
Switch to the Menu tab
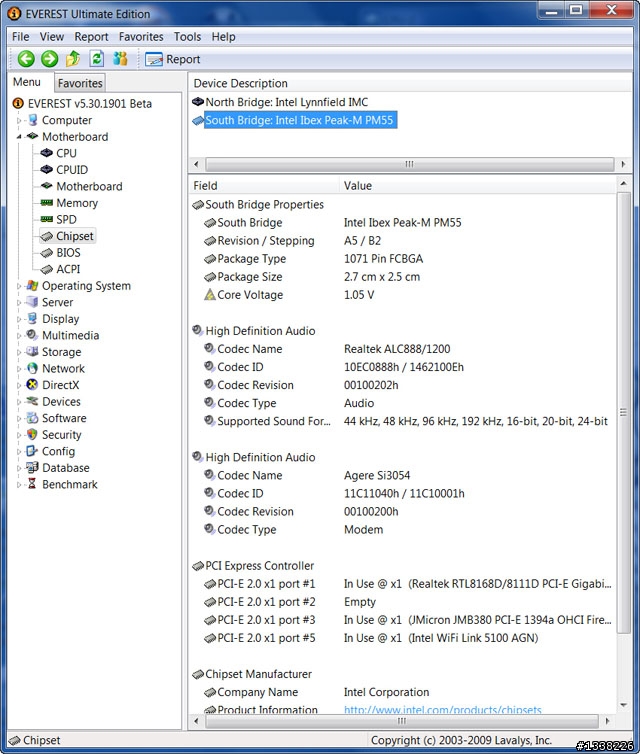[27, 82]
